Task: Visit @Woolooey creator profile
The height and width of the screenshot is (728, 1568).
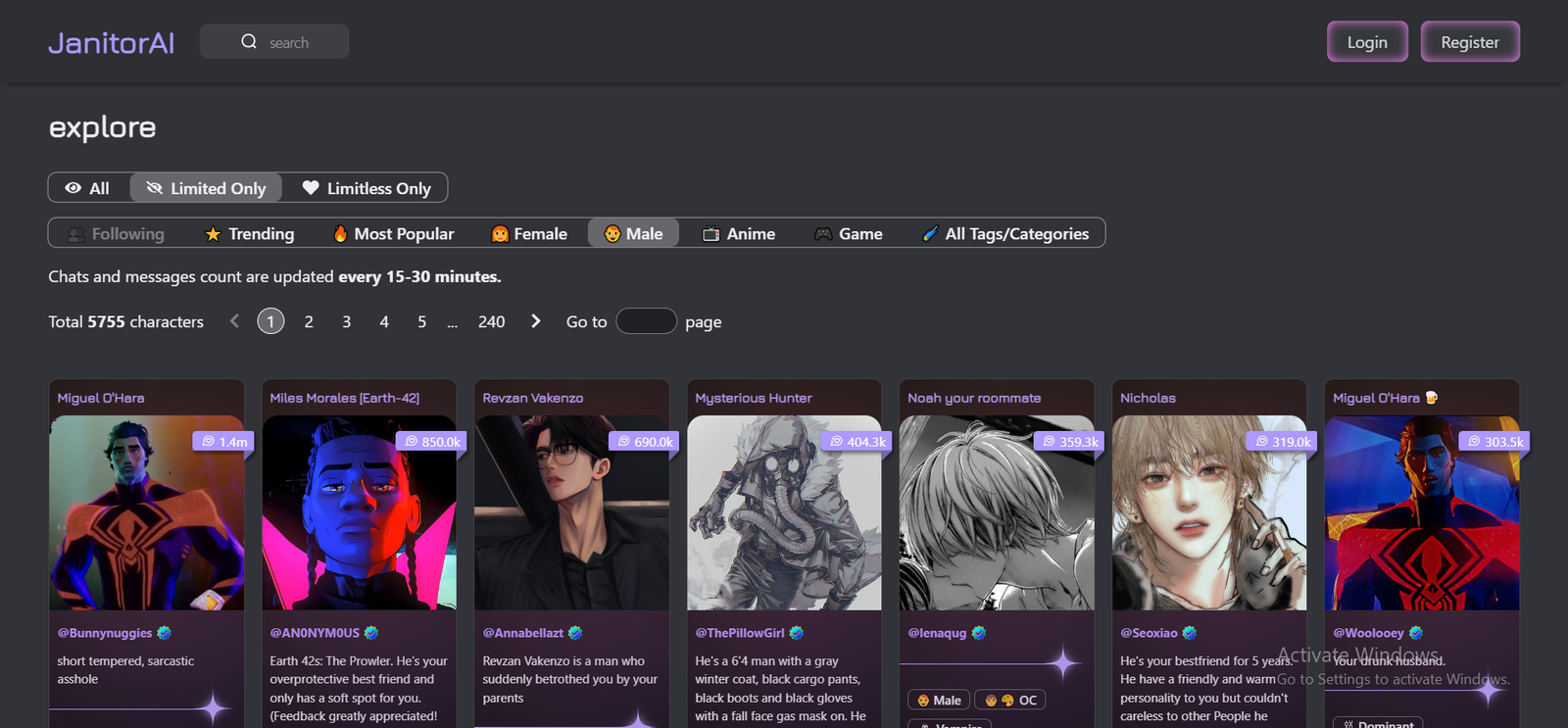Action: (x=1368, y=633)
